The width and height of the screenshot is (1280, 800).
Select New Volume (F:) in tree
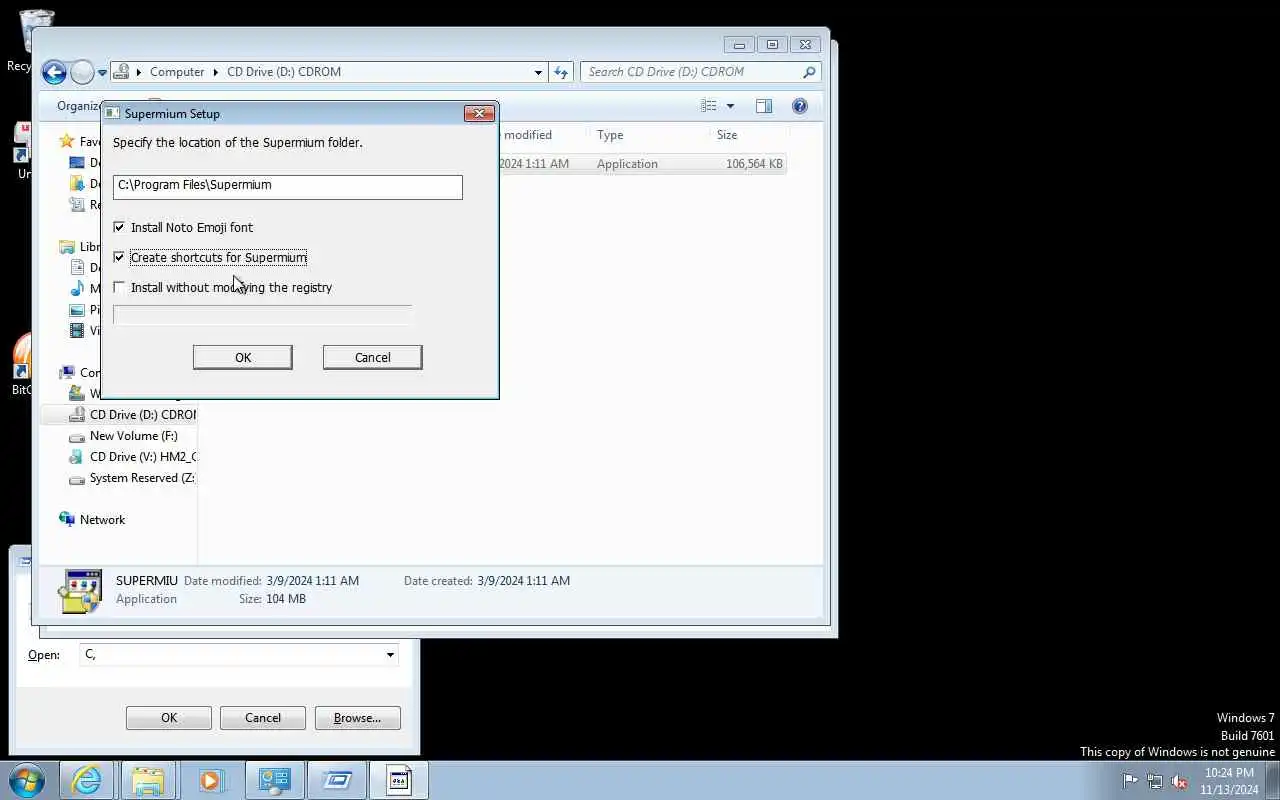[x=133, y=436]
